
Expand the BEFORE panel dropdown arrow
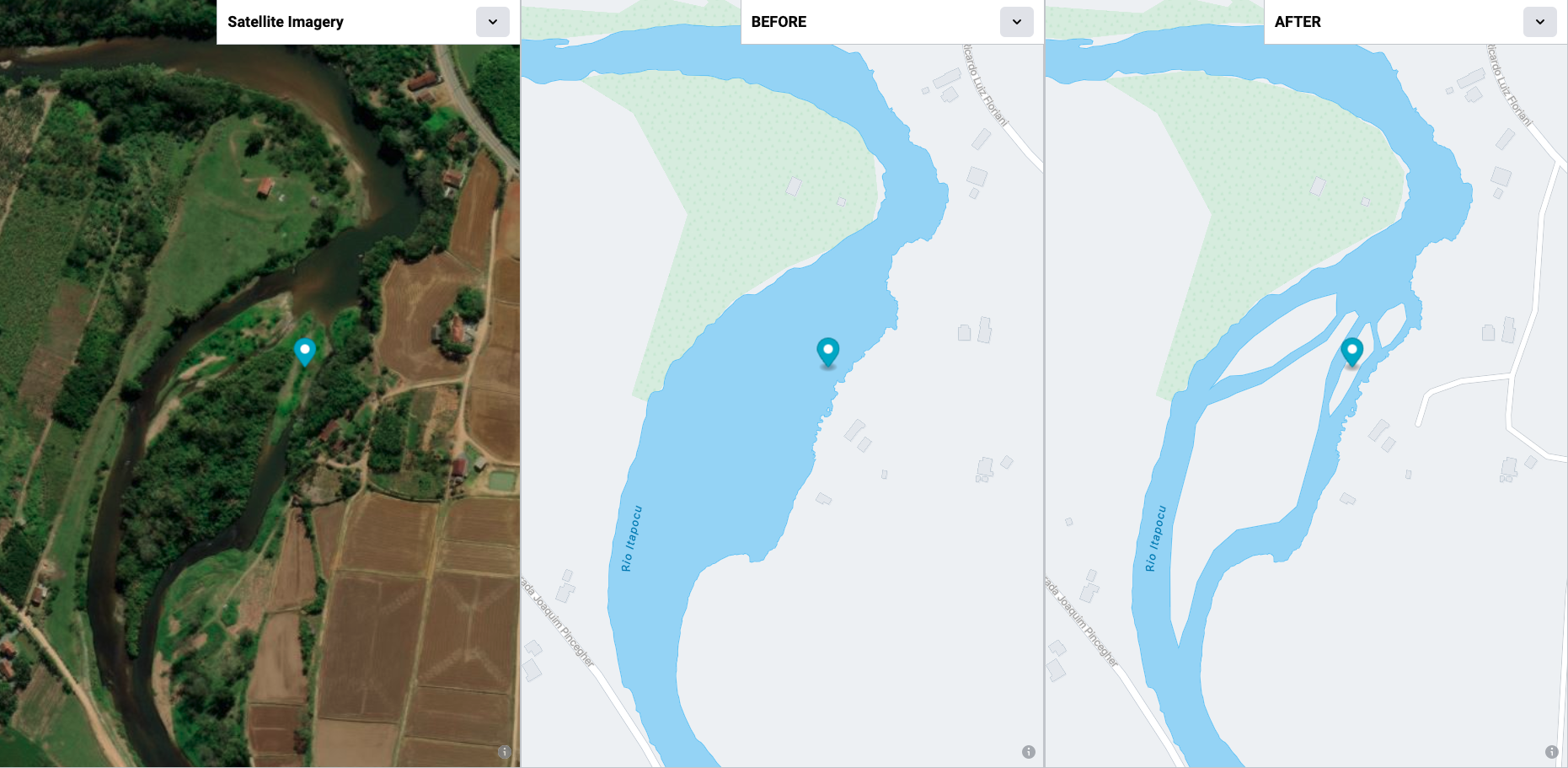tap(1017, 22)
